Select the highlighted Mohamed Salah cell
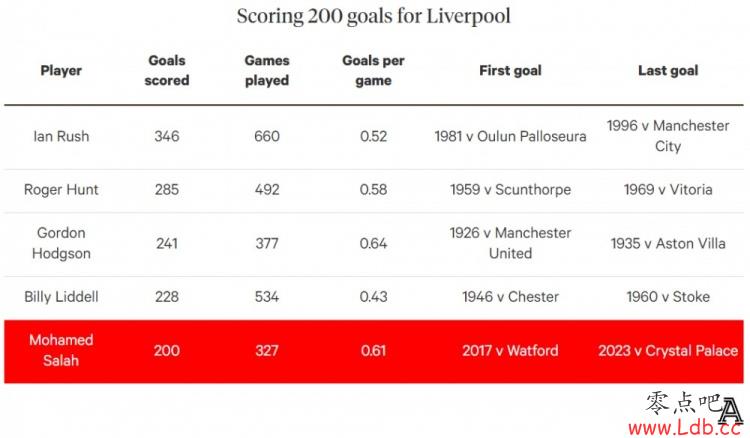The width and height of the screenshot is (750, 438). (x=61, y=350)
